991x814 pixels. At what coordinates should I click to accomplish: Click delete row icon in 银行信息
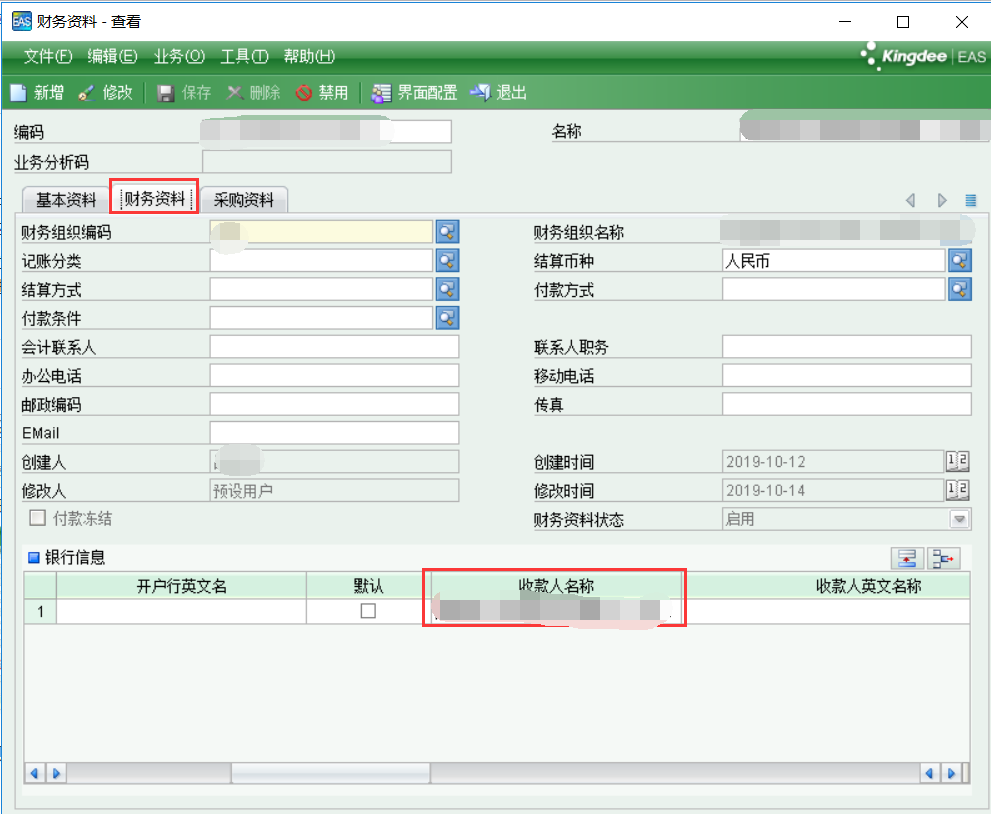pos(943,559)
